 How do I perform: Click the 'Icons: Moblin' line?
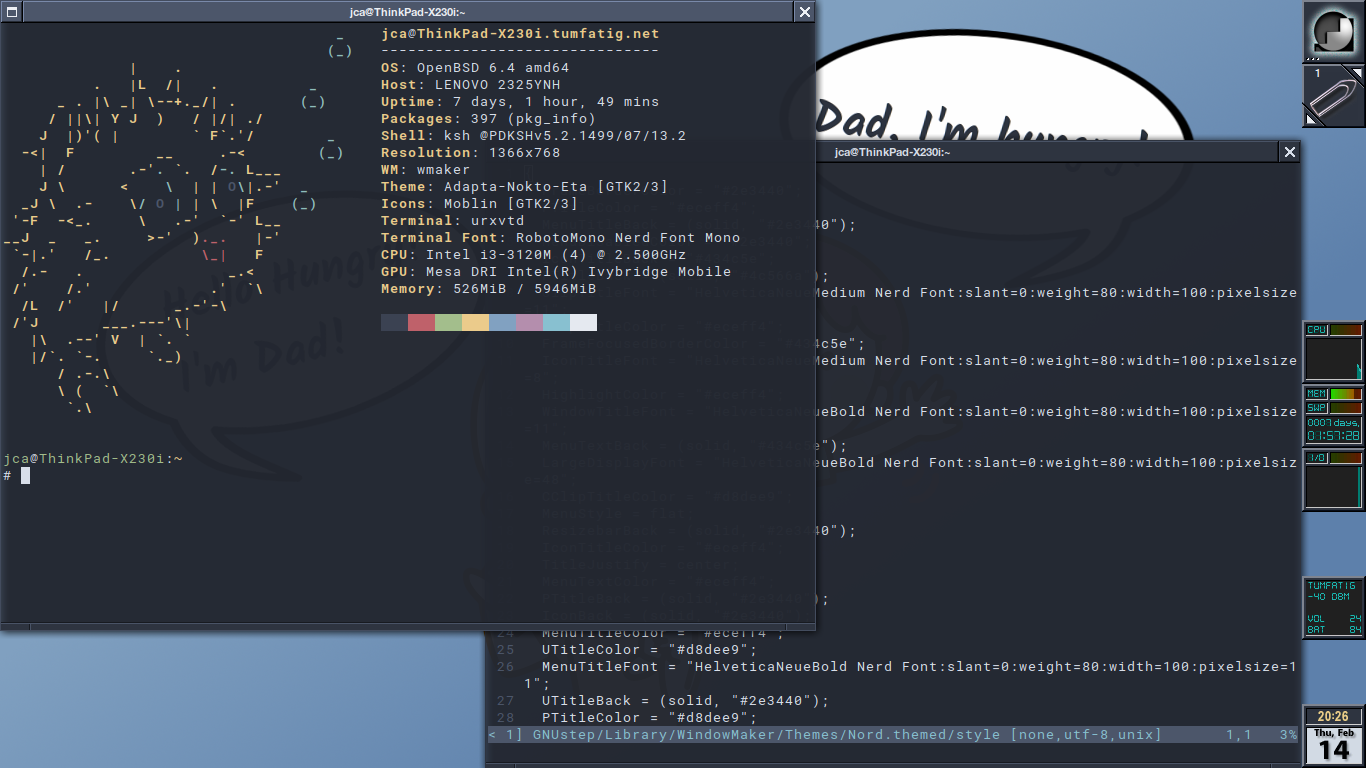point(480,204)
